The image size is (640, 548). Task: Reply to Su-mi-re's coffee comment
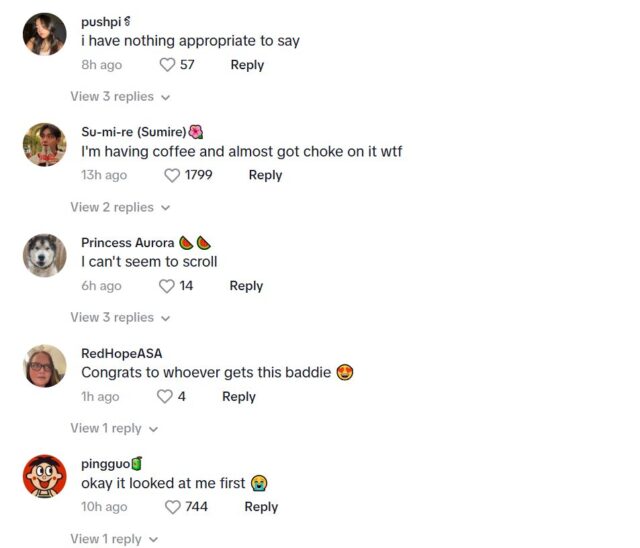(x=265, y=175)
